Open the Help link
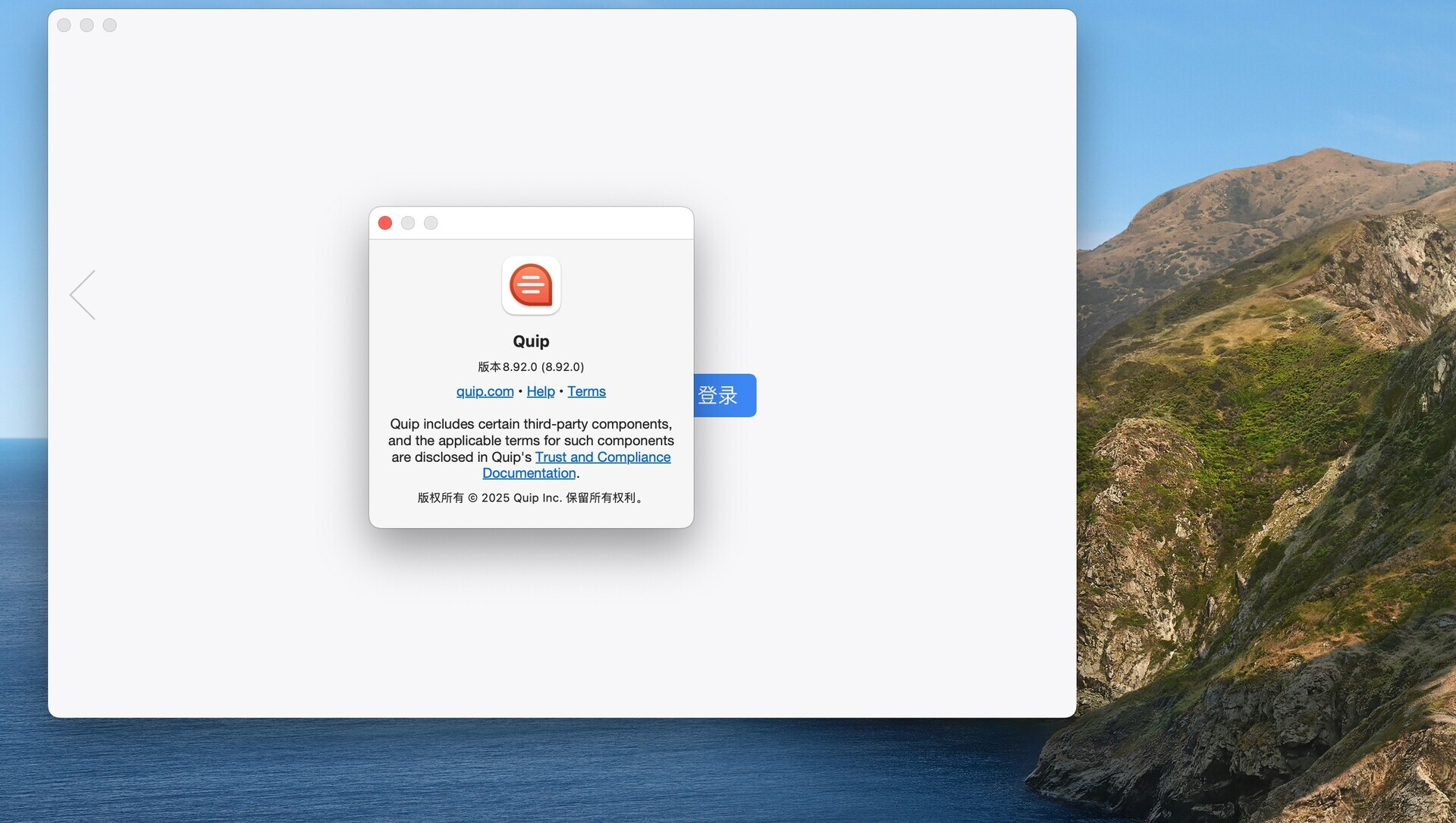 coord(541,391)
